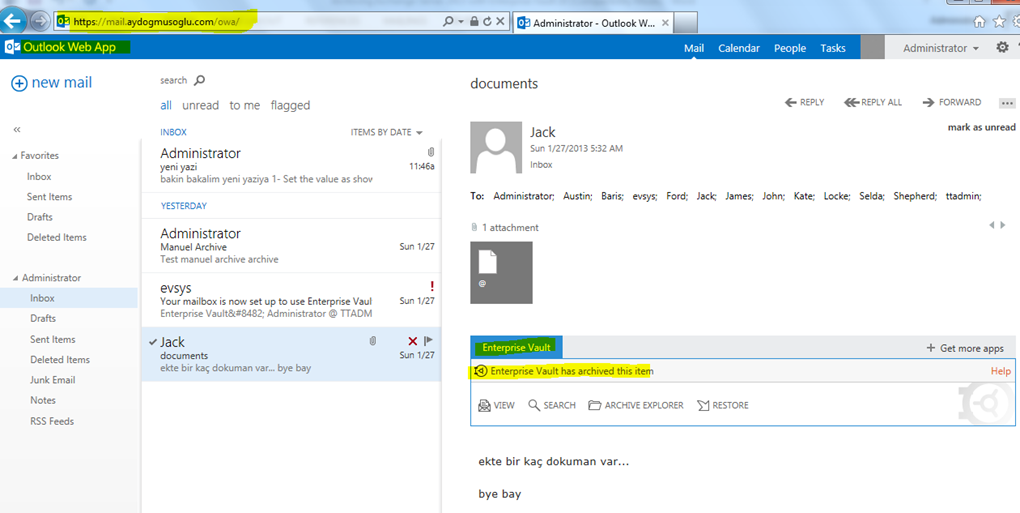
Task: Open the Tasks tab
Action: click(833, 48)
